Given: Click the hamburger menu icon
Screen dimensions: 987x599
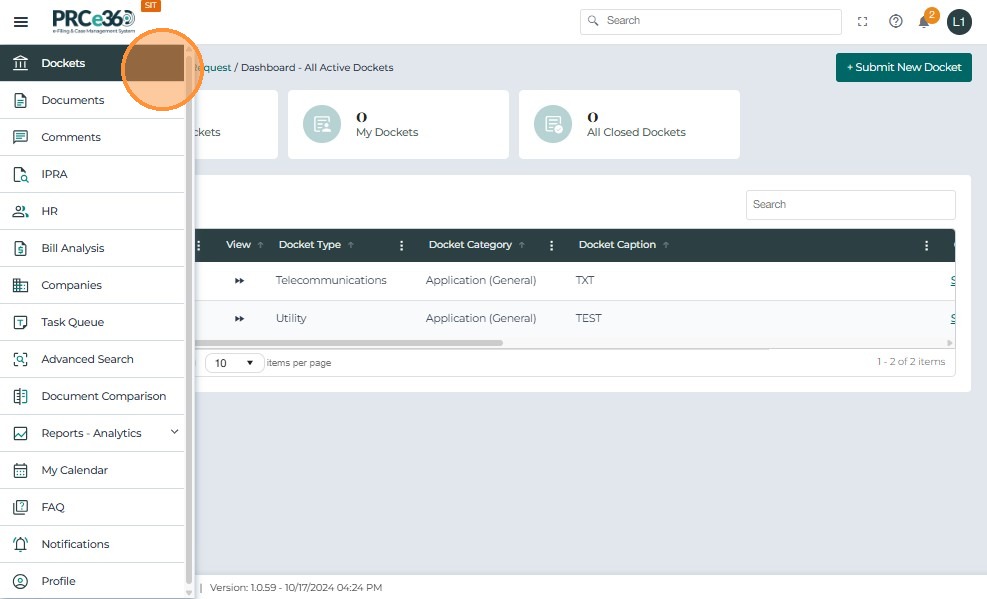Looking at the screenshot, I should tap(20, 21).
